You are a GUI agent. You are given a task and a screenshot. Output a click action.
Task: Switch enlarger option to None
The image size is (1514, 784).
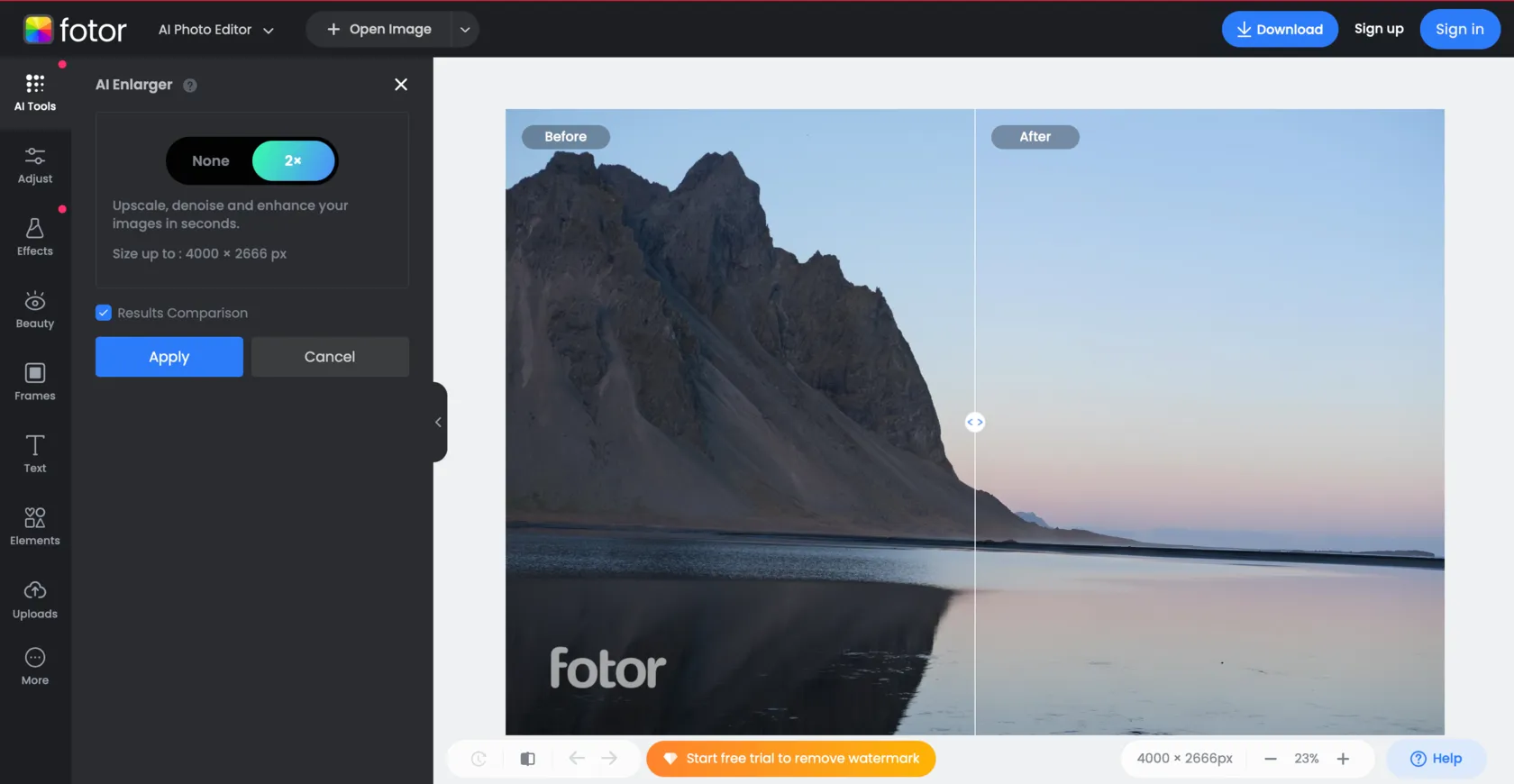click(211, 161)
